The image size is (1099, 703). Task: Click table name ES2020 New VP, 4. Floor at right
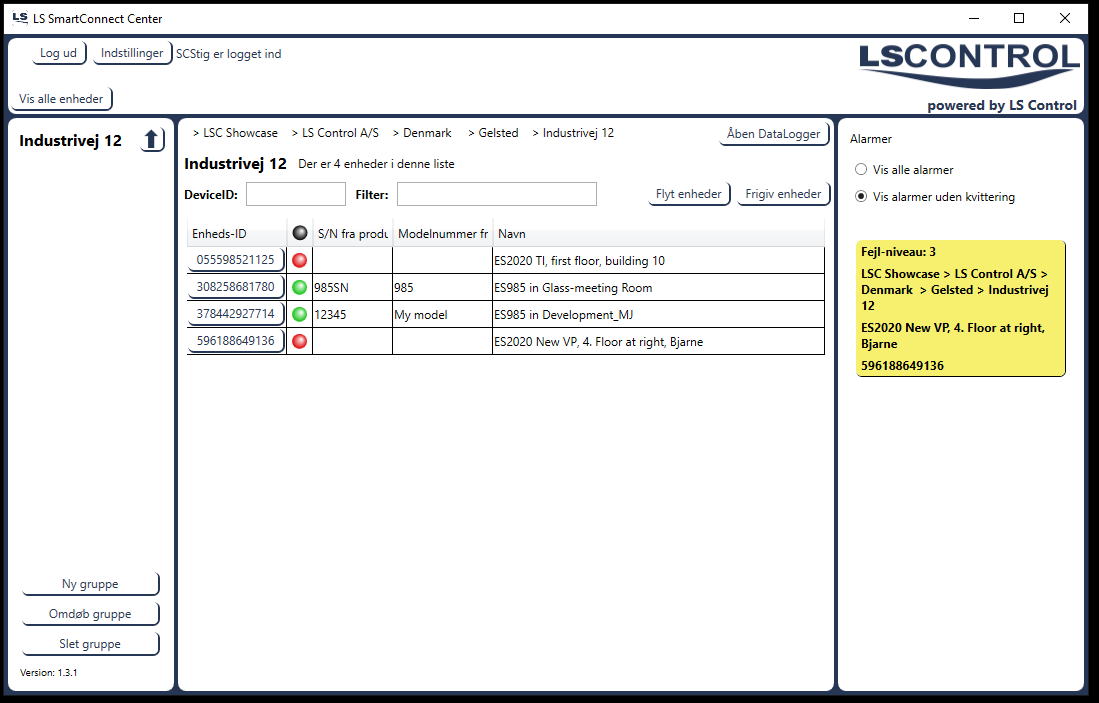(599, 342)
